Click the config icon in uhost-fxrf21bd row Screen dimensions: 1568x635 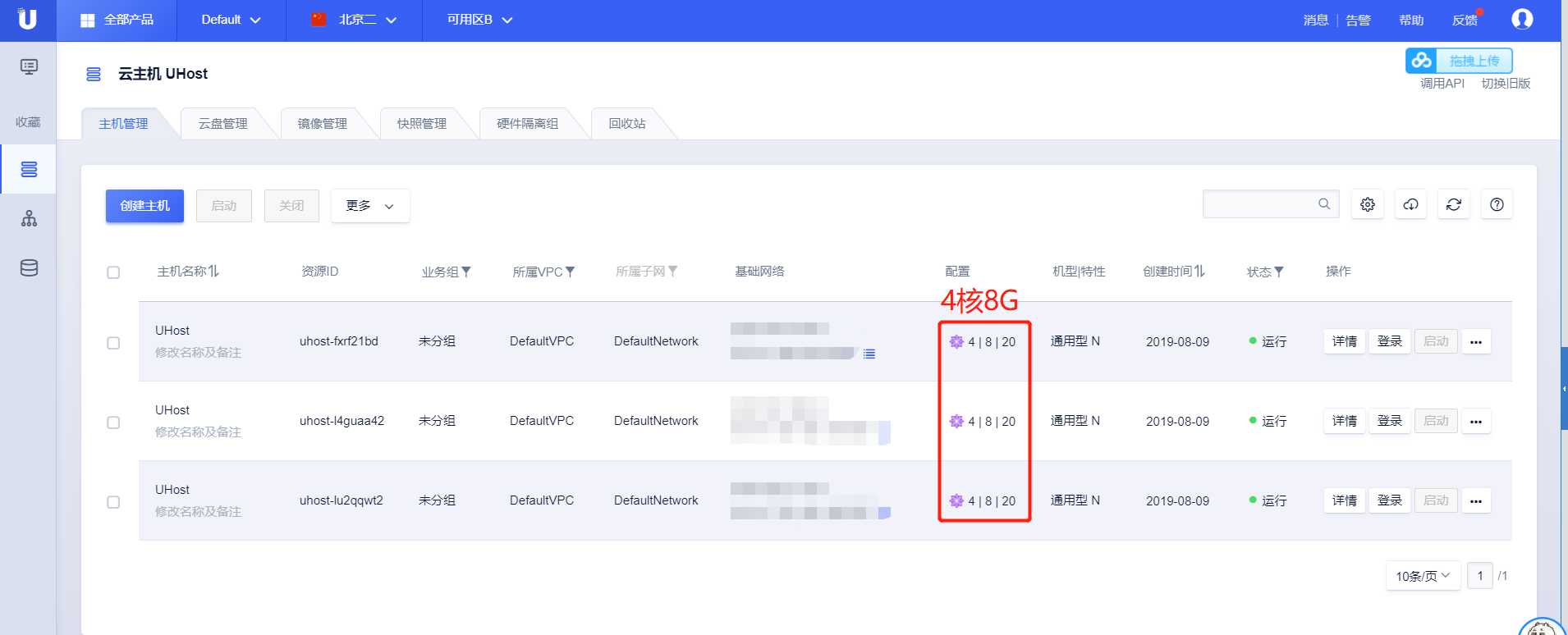click(956, 342)
